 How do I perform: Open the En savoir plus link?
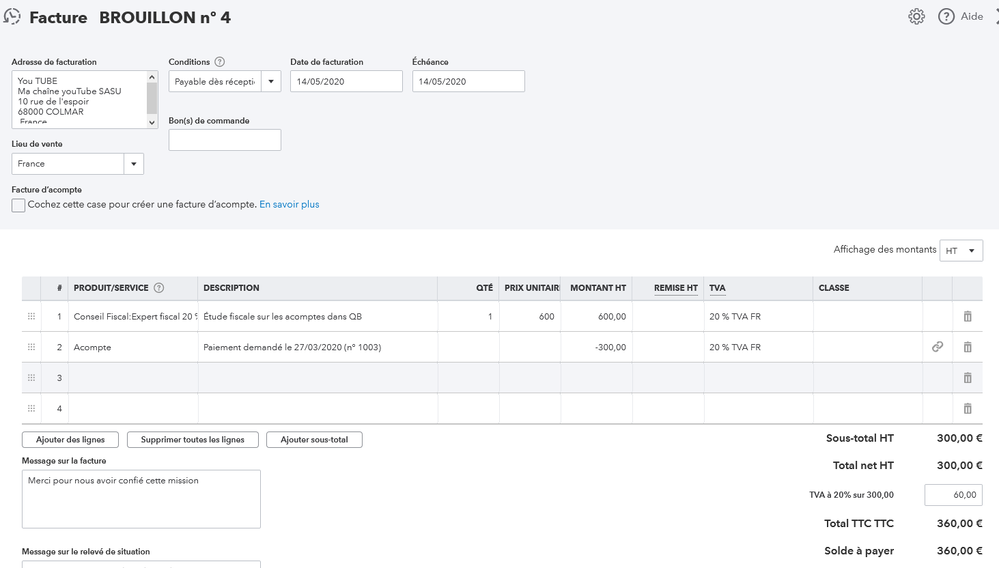(289, 205)
